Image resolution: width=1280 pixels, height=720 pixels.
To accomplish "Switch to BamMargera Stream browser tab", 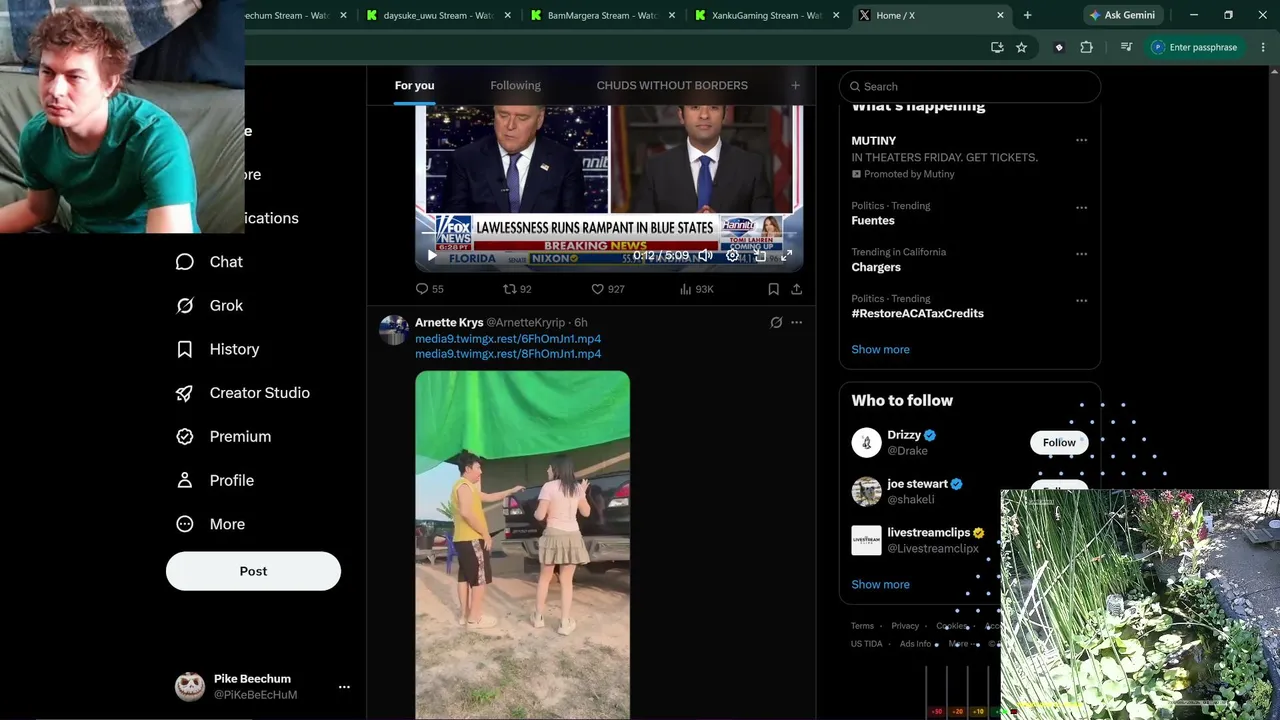I will pyautogui.click(x=602, y=15).
